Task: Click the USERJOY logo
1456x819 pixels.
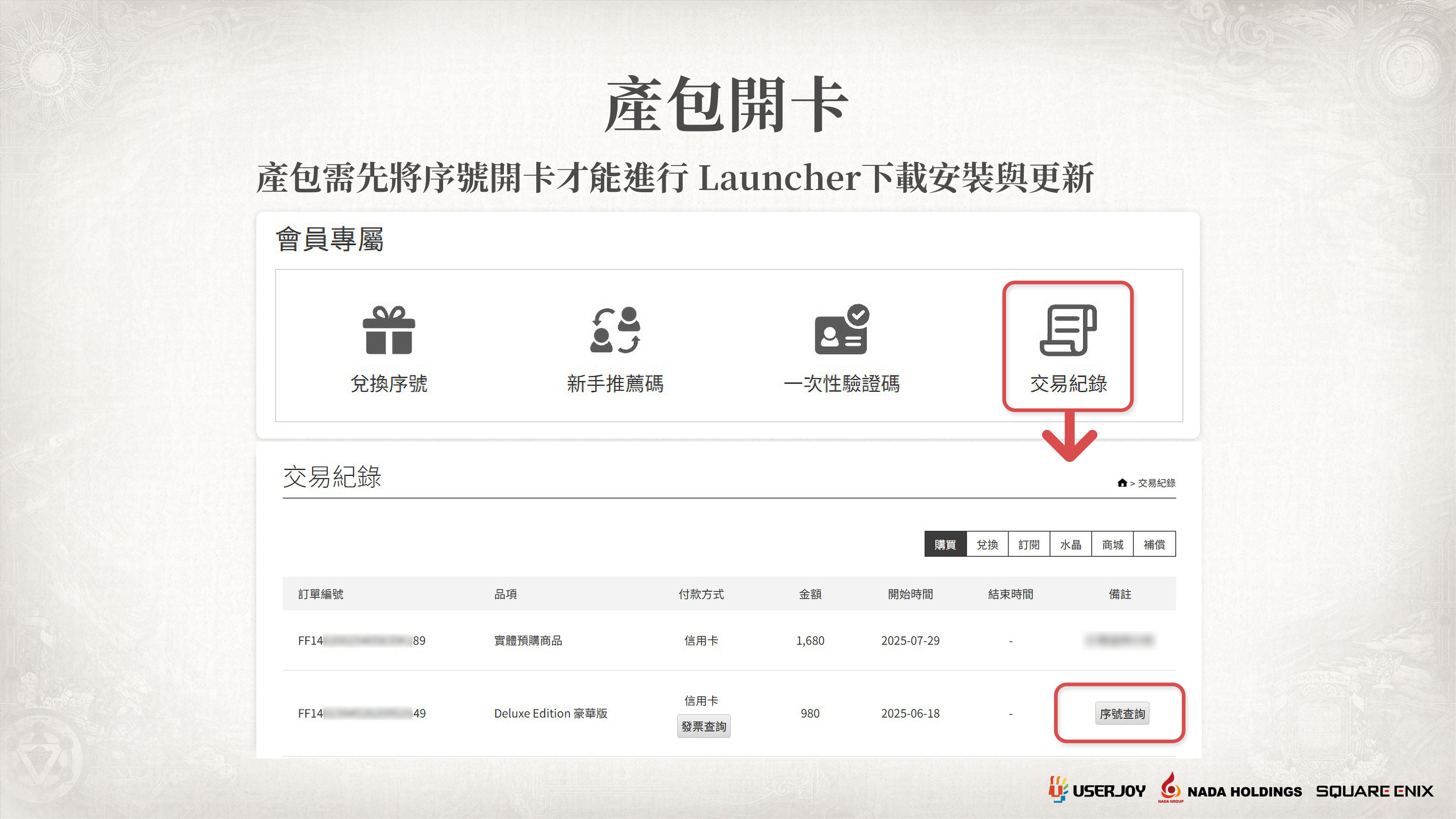Action: pos(1097,790)
